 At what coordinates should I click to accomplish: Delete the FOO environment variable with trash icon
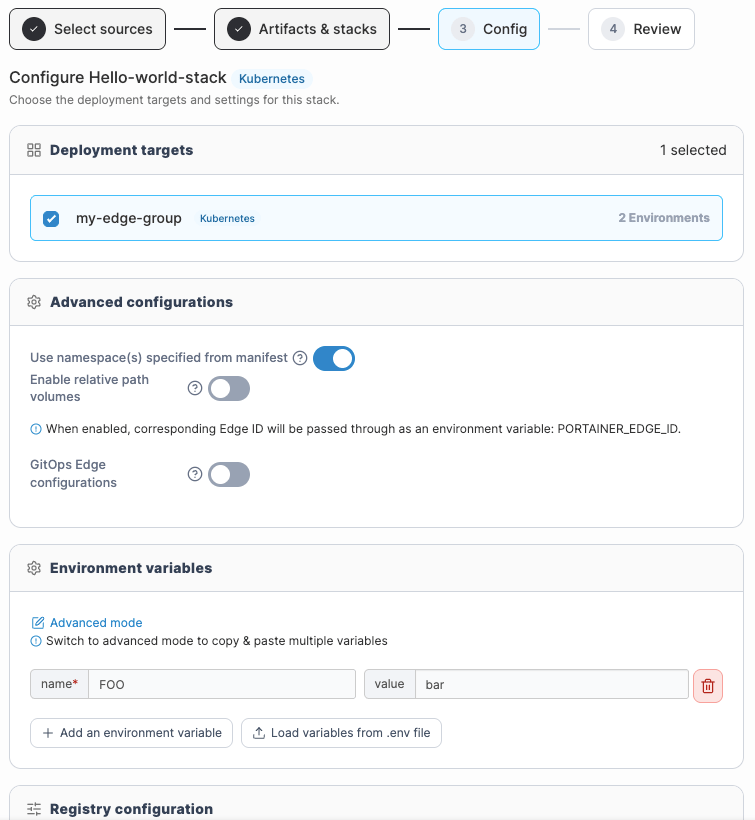point(707,686)
